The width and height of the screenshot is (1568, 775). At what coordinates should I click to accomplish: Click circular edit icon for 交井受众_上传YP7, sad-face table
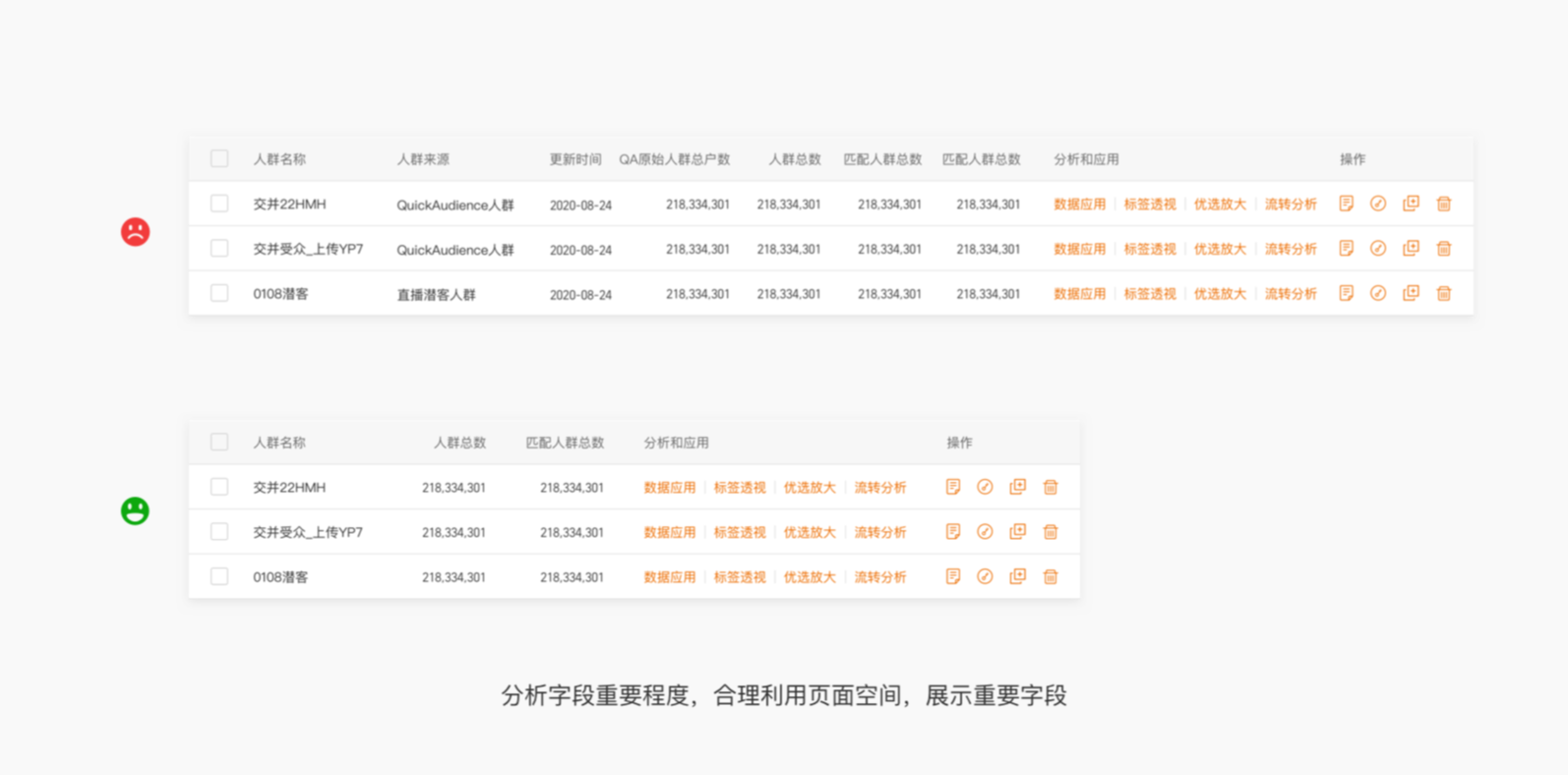(1378, 249)
